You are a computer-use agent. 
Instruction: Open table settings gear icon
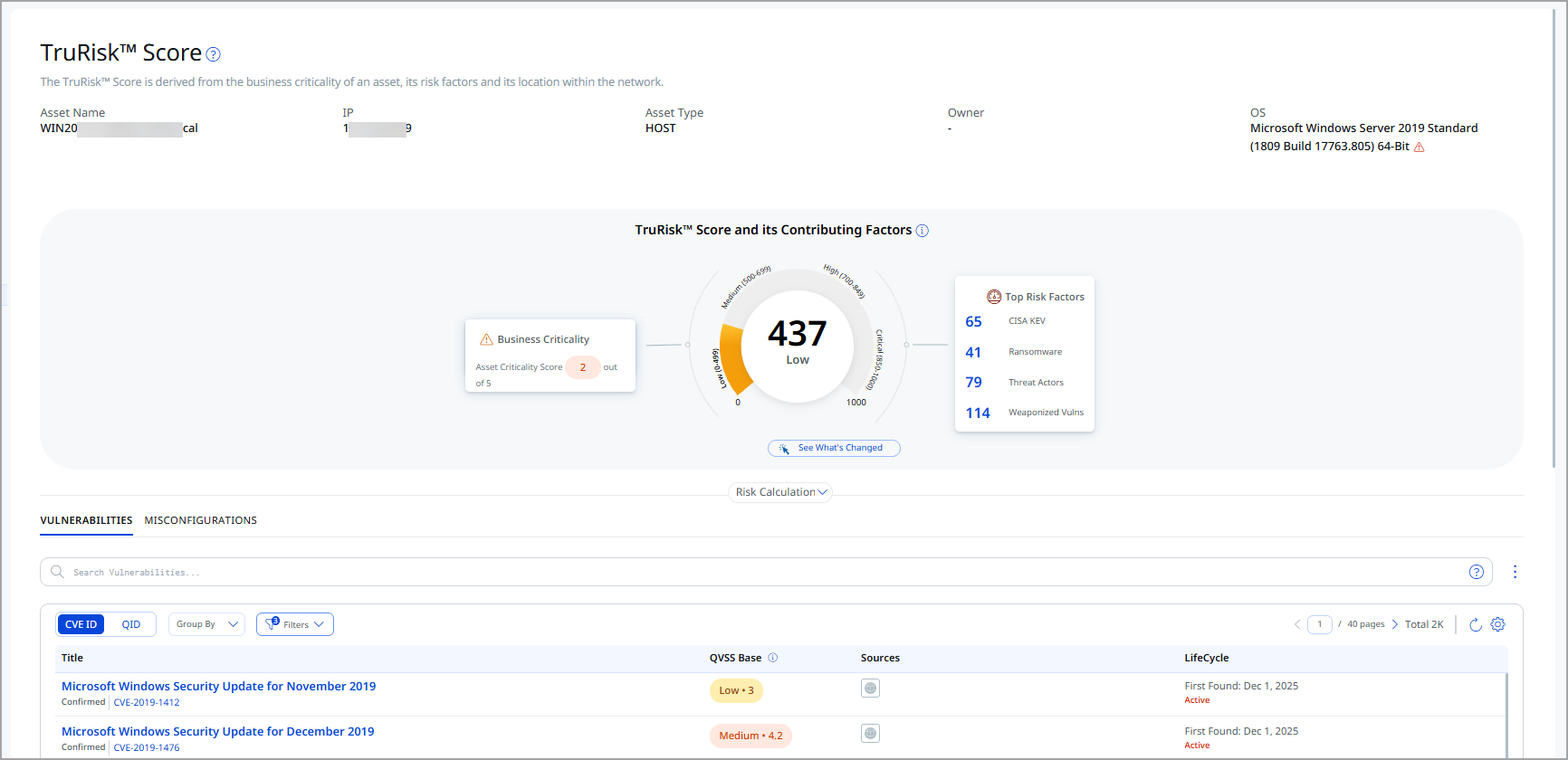coord(1498,624)
